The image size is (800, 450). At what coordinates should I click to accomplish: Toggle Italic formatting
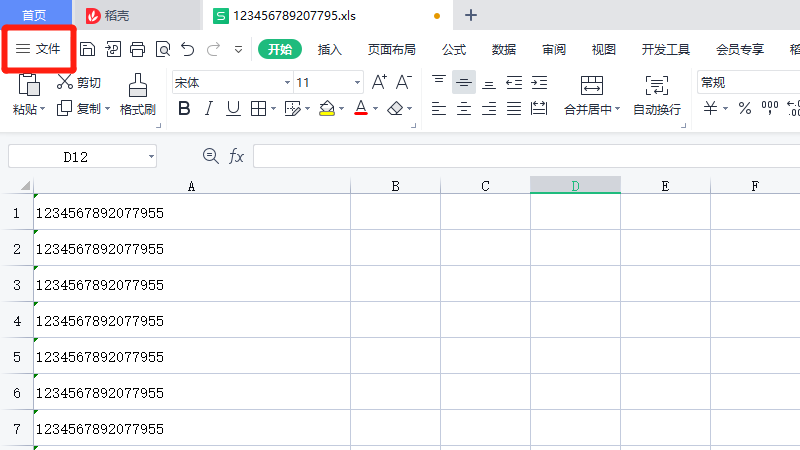(209, 108)
